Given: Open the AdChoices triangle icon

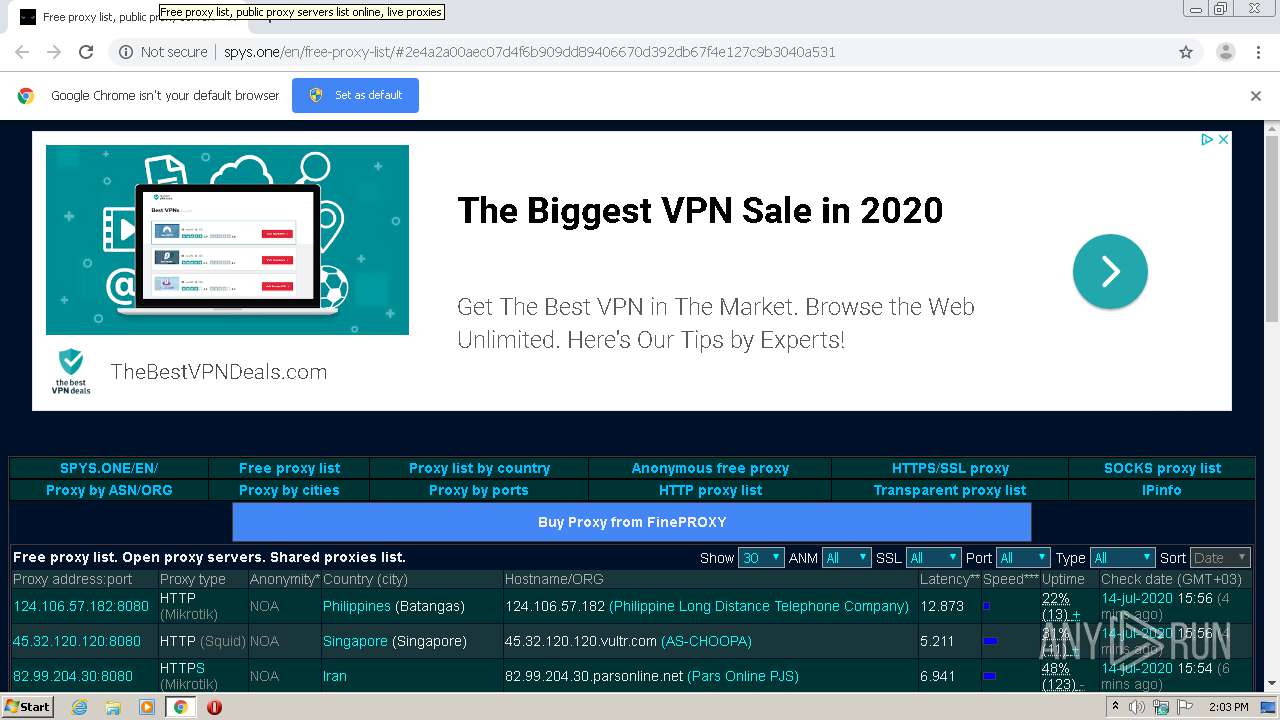Looking at the screenshot, I should (1207, 140).
